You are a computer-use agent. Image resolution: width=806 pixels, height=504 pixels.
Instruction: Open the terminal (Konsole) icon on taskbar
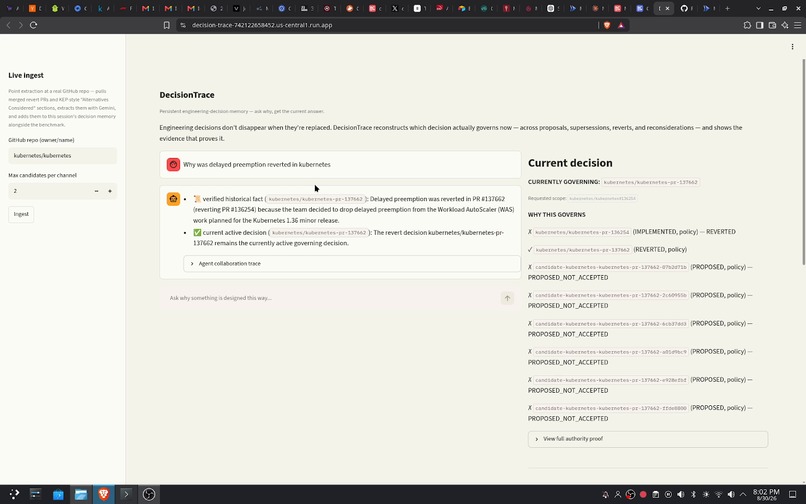point(126,494)
